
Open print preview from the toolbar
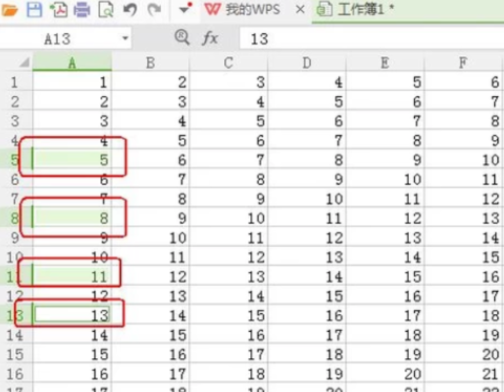point(106,10)
